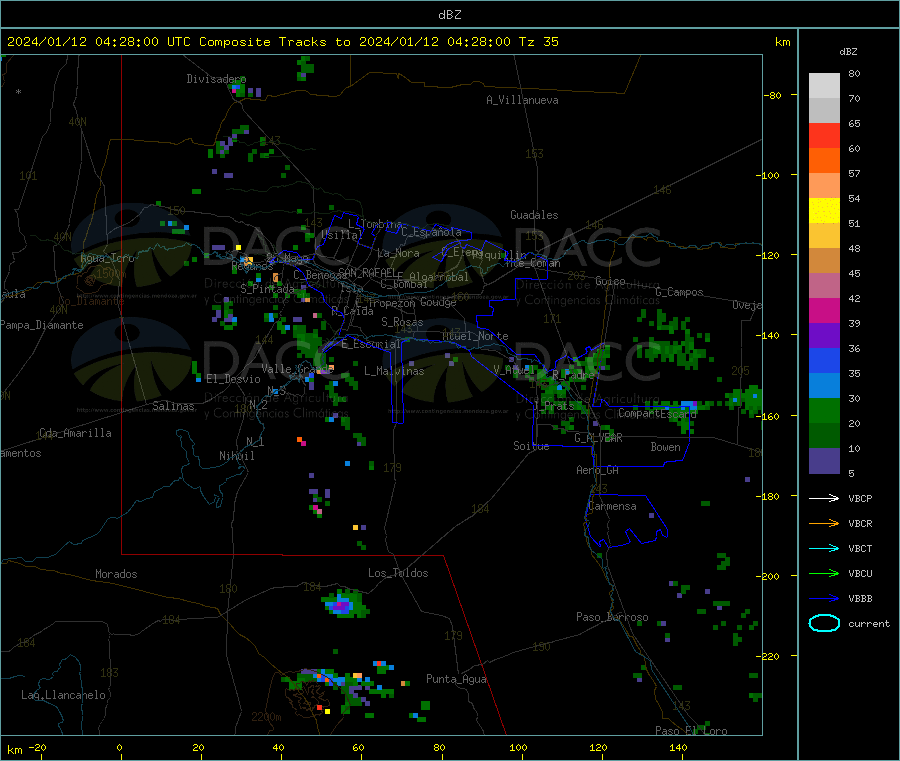The height and width of the screenshot is (761, 900).
Task: Click the '100' tick on bottom axis
Action: (x=518, y=747)
